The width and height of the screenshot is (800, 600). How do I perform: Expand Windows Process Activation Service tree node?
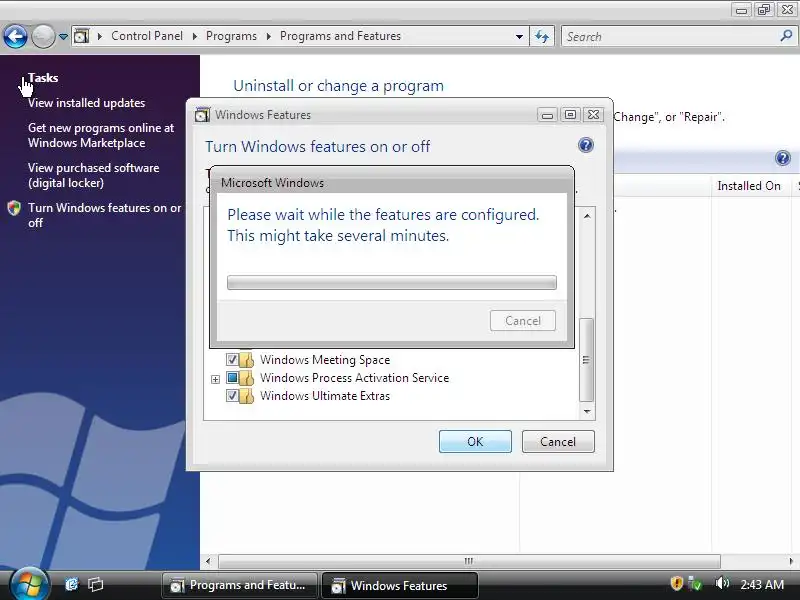[x=215, y=379]
